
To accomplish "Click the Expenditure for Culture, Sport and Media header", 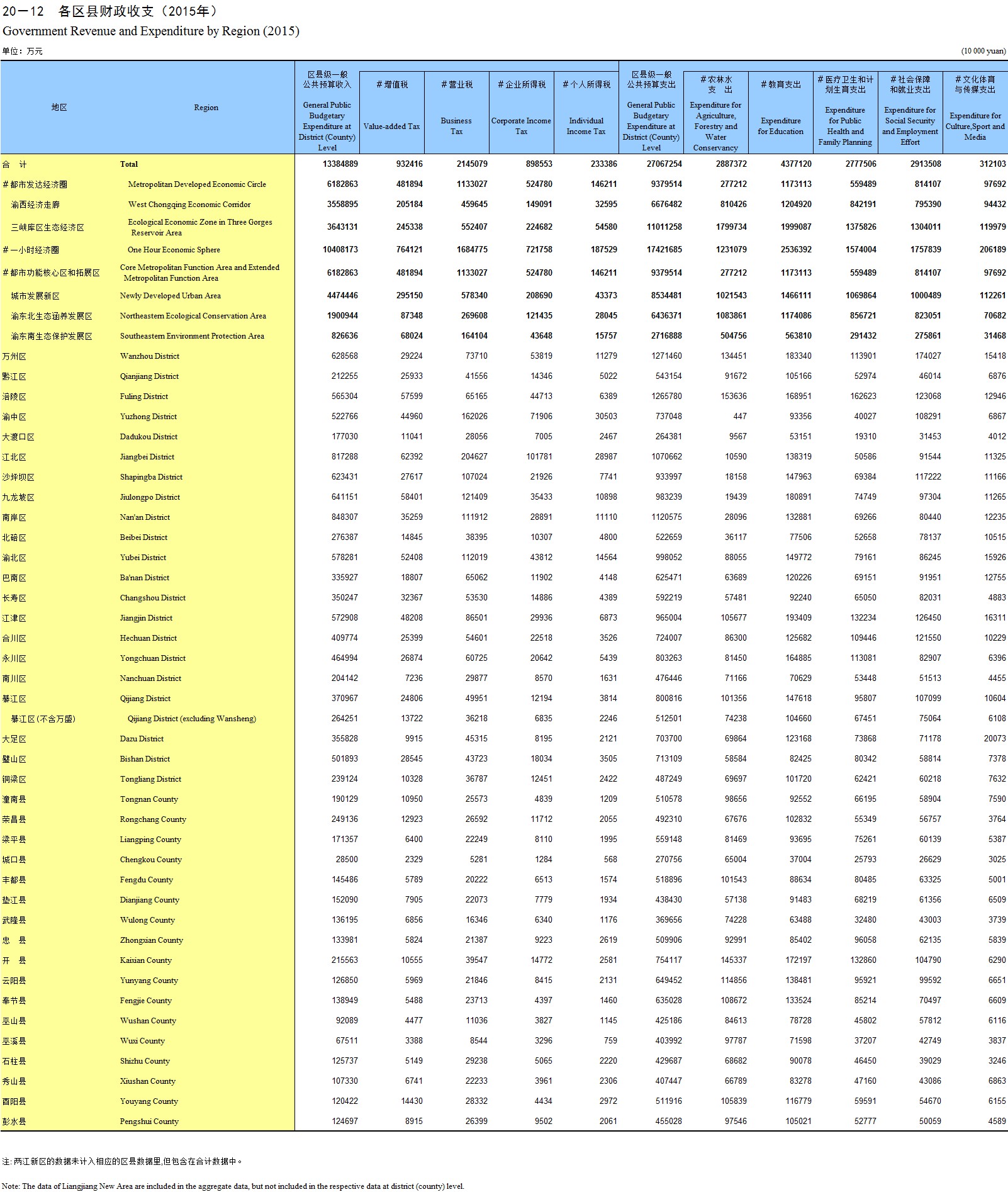I will [x=975, y=126].
